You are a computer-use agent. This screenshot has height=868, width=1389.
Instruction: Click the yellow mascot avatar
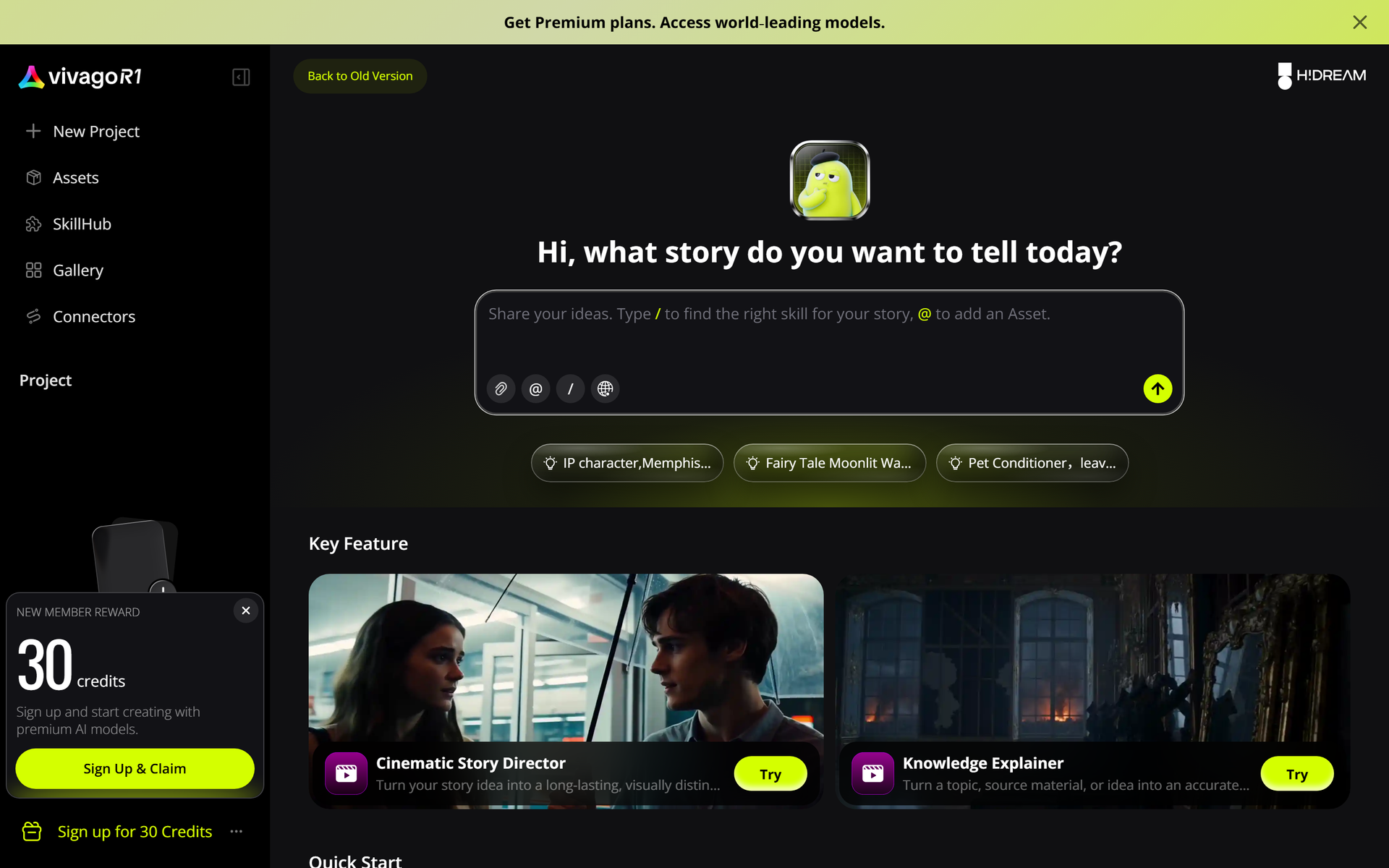pyautogui.click(x=830, y=180)
